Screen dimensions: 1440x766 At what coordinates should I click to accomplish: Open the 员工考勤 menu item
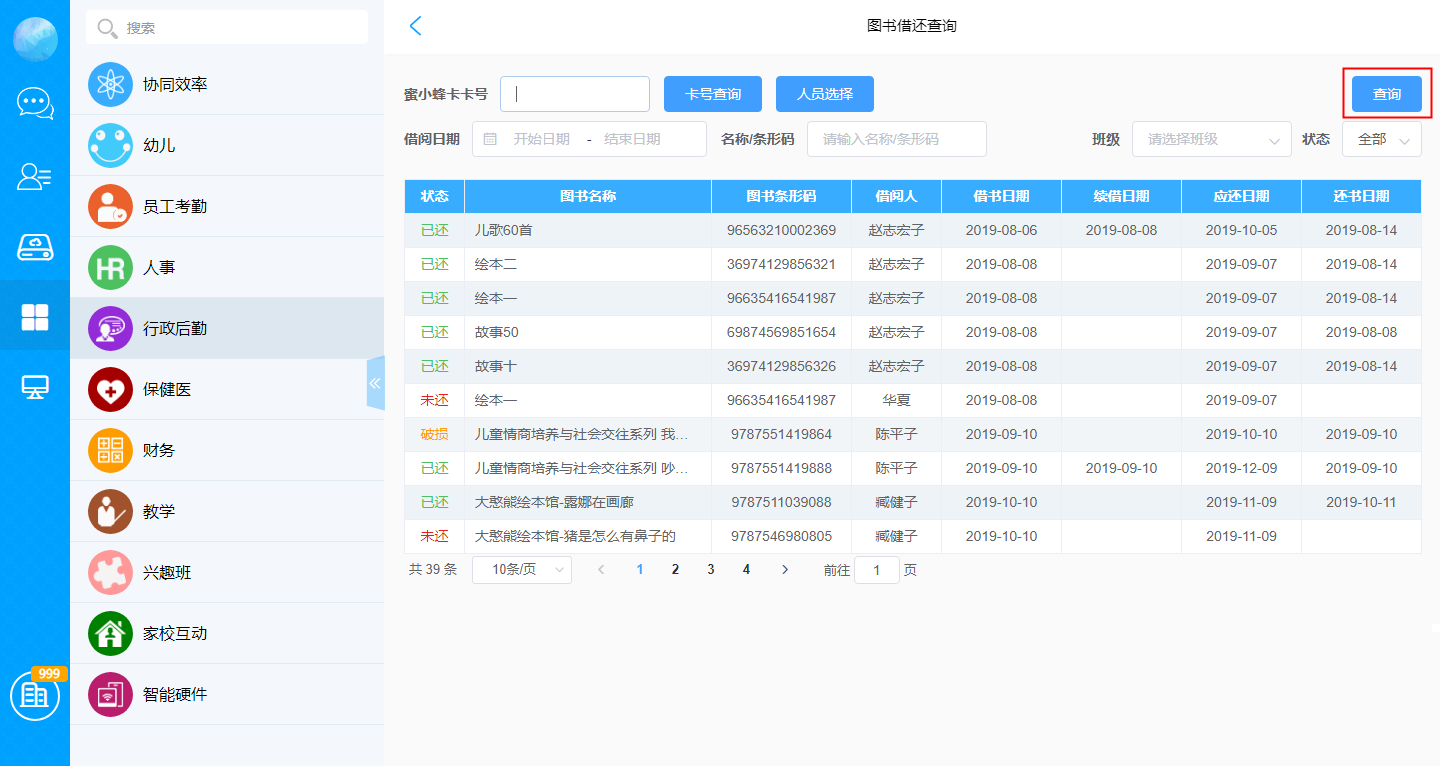[227, 207]
